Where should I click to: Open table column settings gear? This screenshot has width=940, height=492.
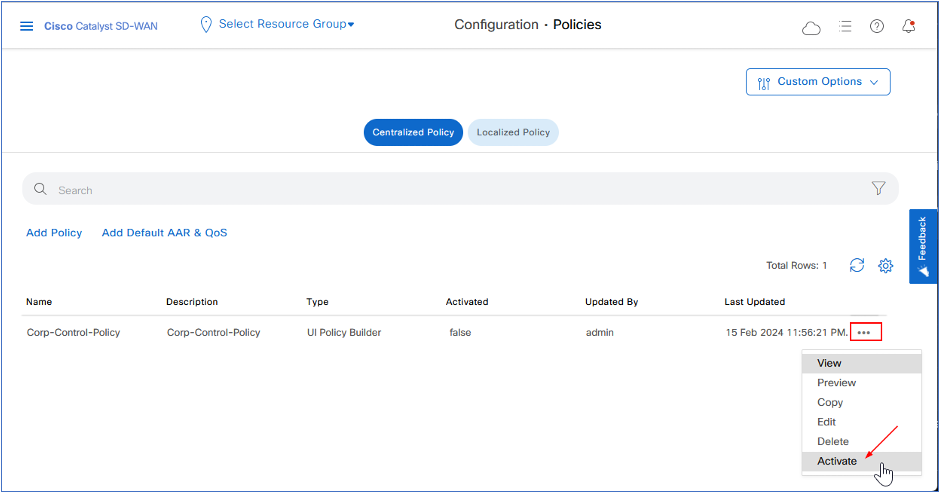885,265
